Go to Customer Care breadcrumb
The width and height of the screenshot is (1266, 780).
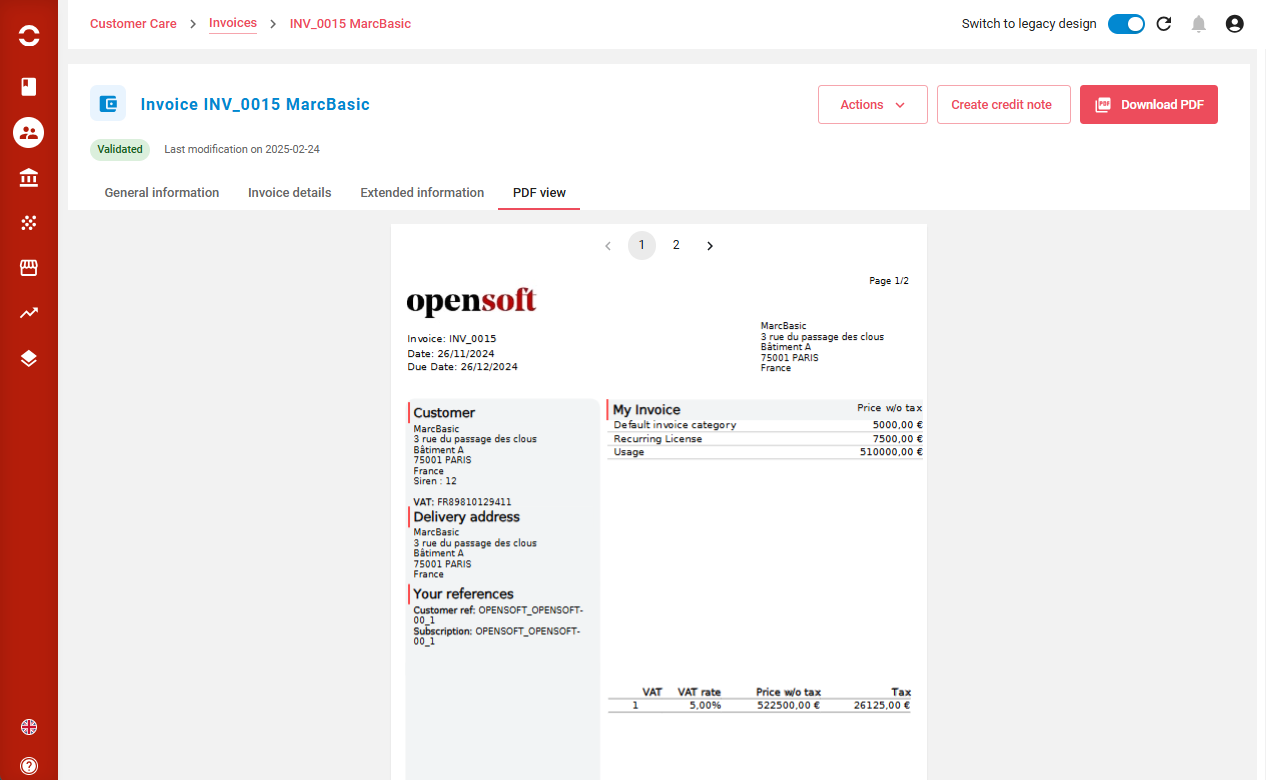pyautogui.click(x=133, y=24)
